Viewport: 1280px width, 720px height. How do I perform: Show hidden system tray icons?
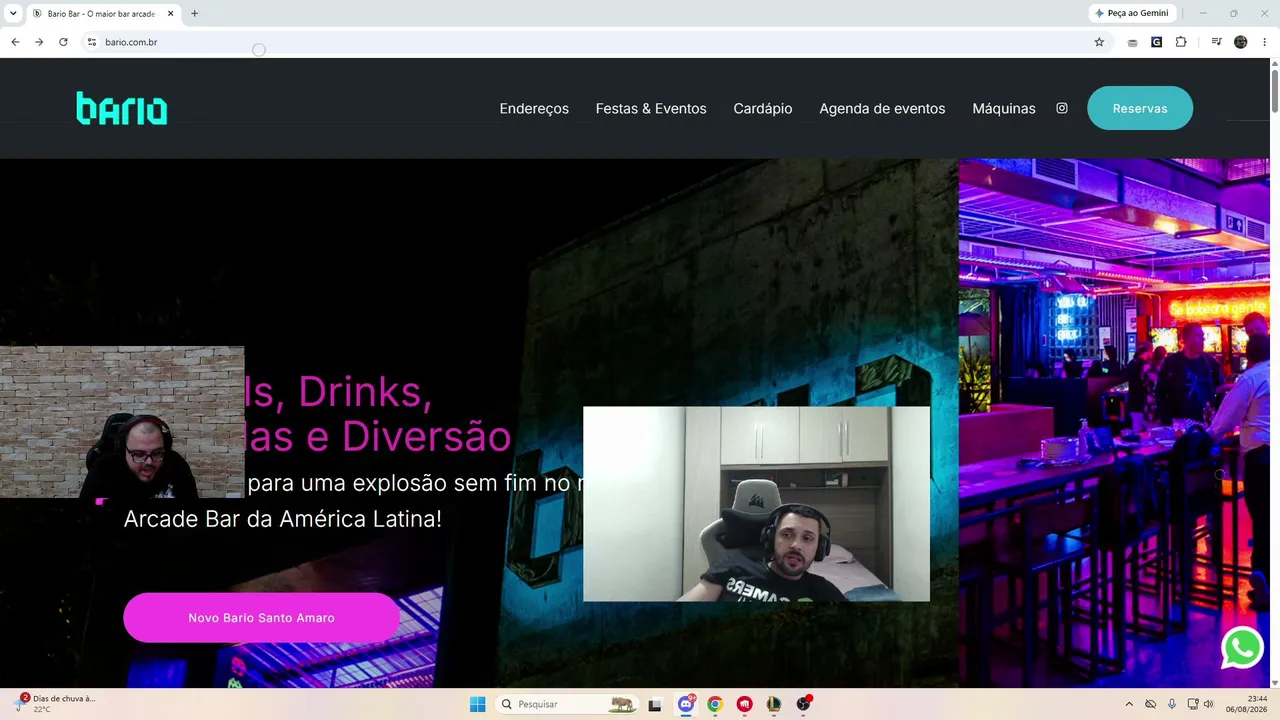[1129, 704]
